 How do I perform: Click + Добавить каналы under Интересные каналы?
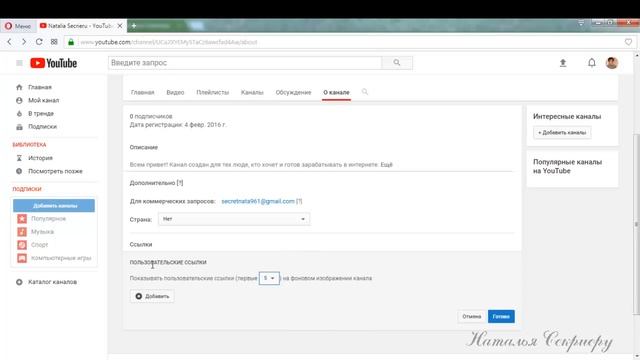tap(562, 132)
